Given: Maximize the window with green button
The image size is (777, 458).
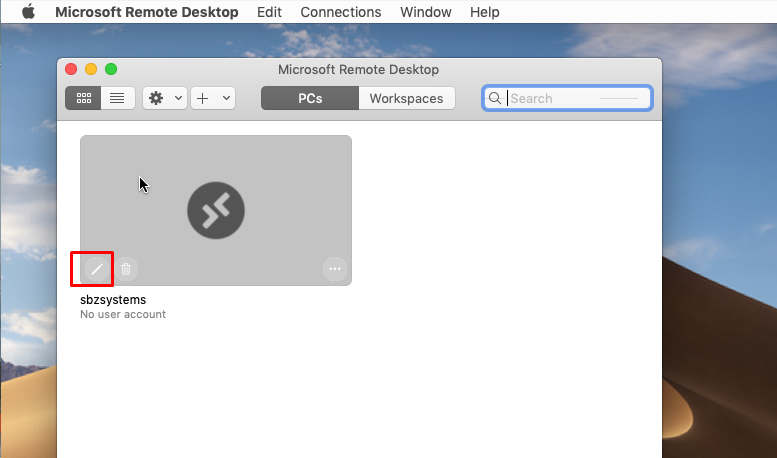Looking at the screenshot, I should pos(111,69).
